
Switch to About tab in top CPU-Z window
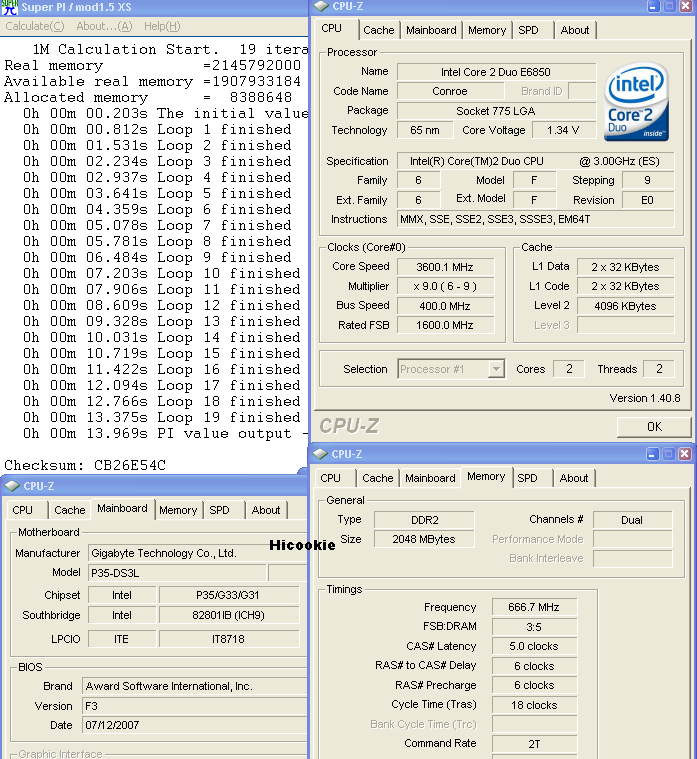click(x=575, y=30)
